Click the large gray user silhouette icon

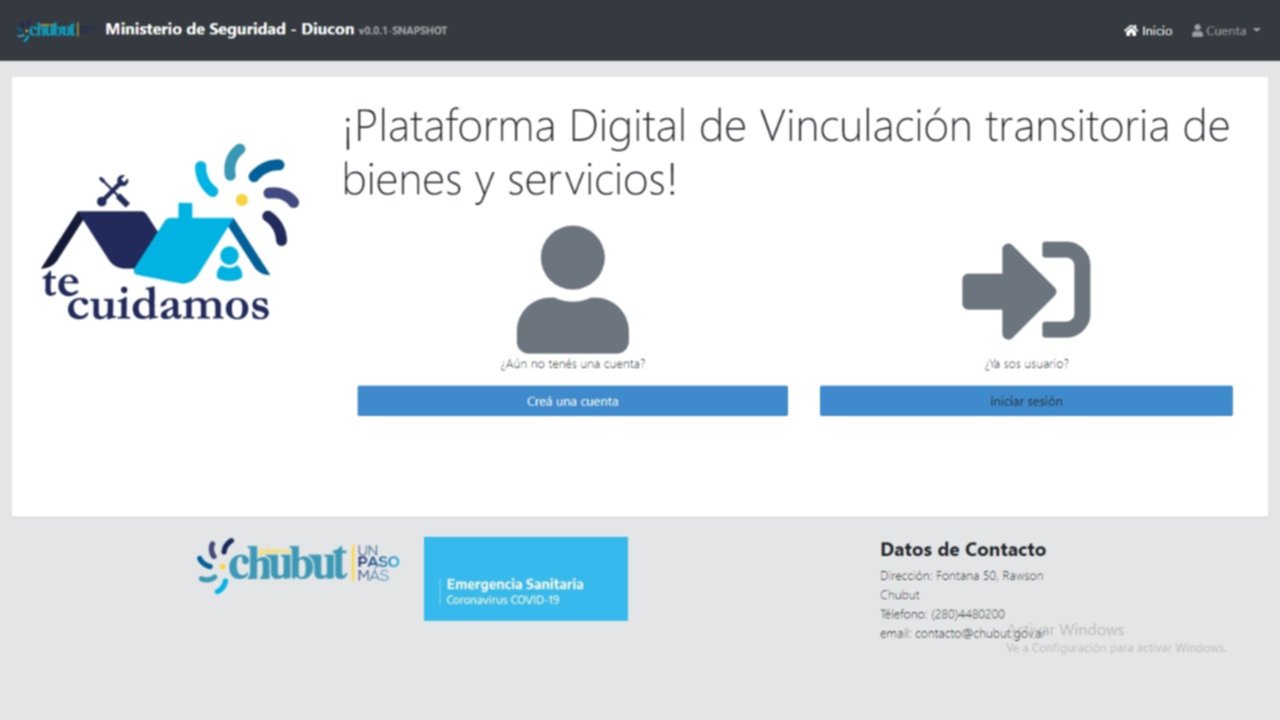572,289
